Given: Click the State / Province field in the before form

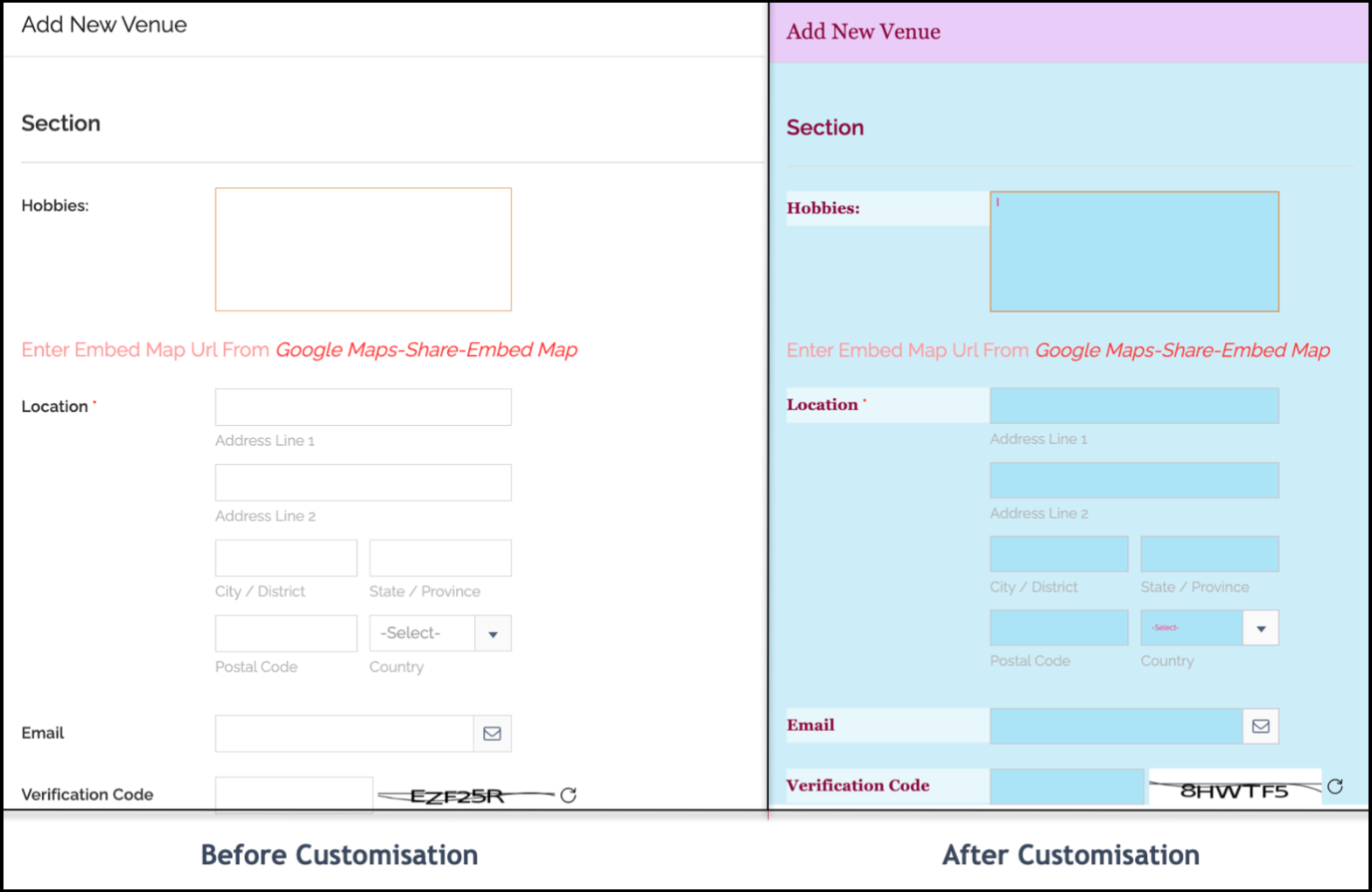Looking at the screenshot, I should pos(440,558).
